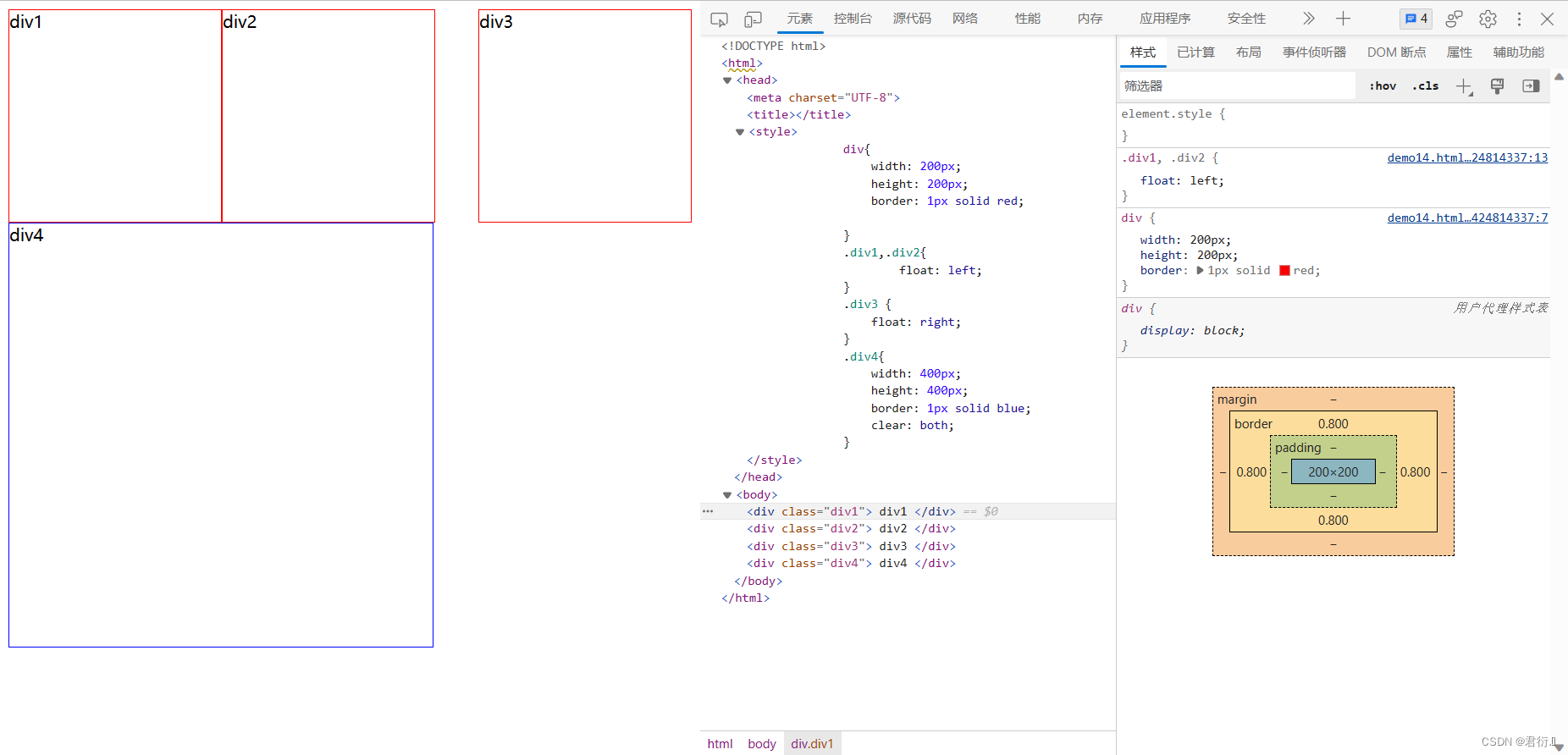
Task: Click the red border color swatch
Action: [x=1284, y=271]
